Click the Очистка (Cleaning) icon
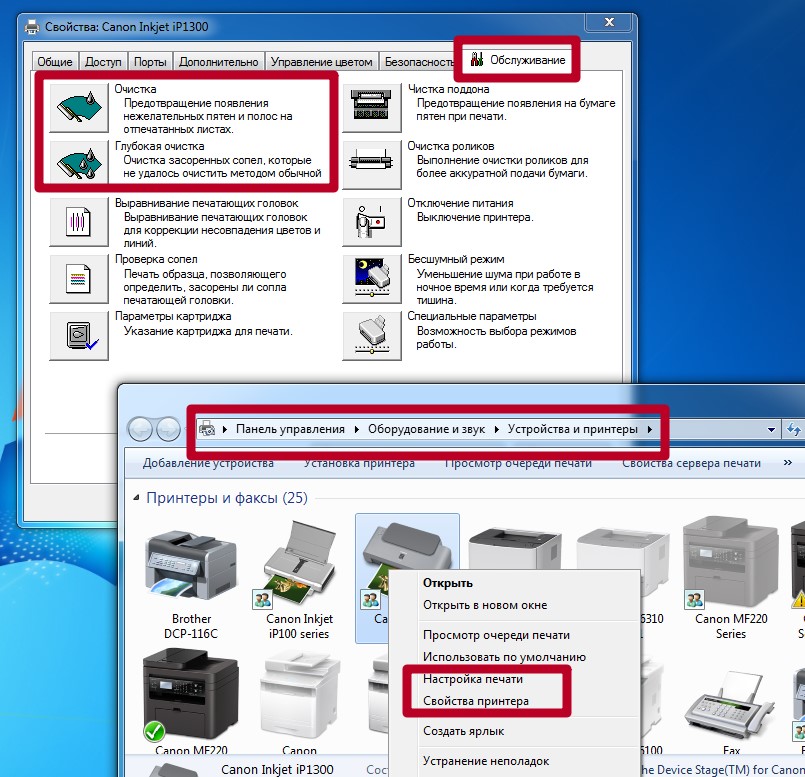This screenshot has width=805, height=777. click(x=79, y=107)
